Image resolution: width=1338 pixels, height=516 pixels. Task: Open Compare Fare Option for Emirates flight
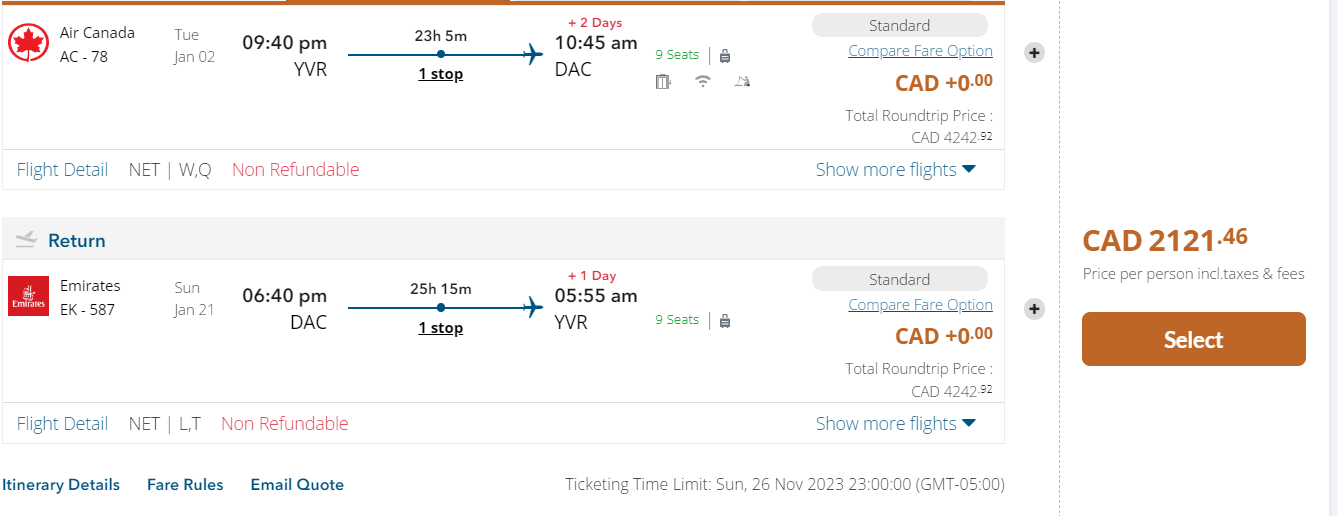[920, 305]
